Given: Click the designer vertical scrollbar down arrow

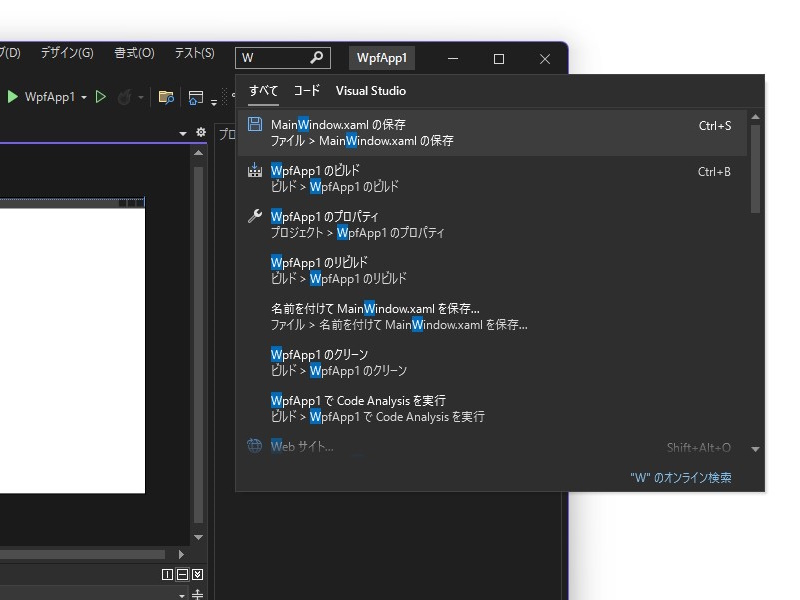Looking at the screenshot, I should point(198,537).
